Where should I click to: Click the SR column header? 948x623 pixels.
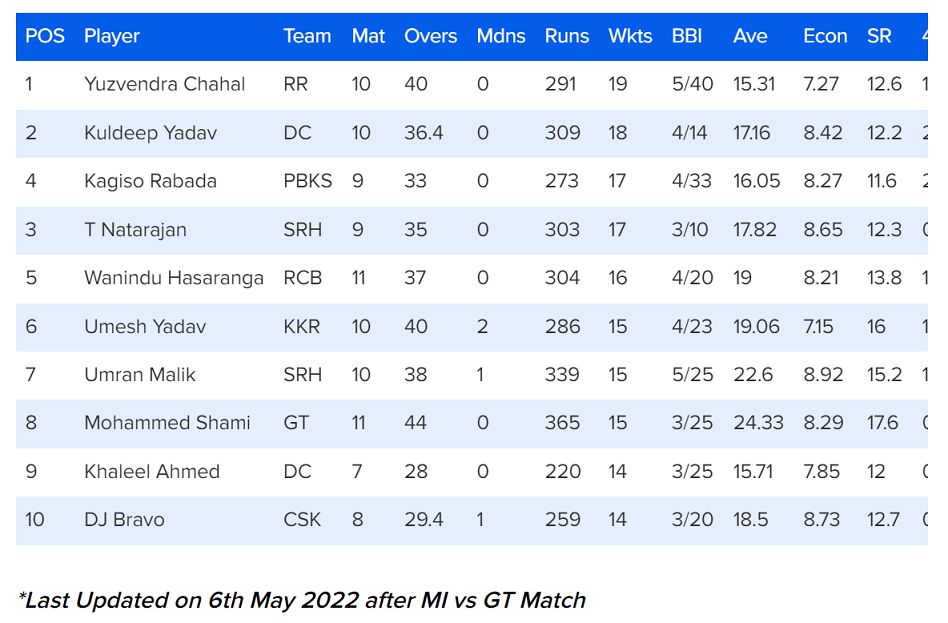(879, 36)
